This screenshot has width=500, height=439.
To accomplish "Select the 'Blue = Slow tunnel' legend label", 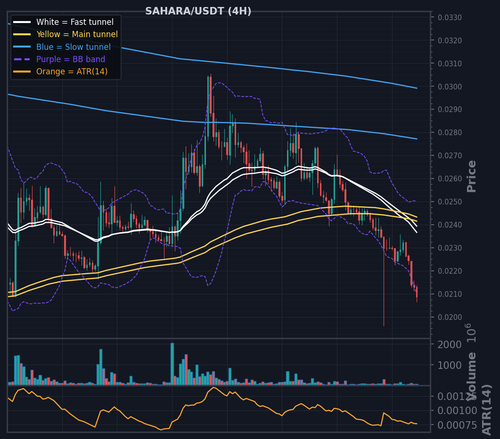I will pos(73,47).
